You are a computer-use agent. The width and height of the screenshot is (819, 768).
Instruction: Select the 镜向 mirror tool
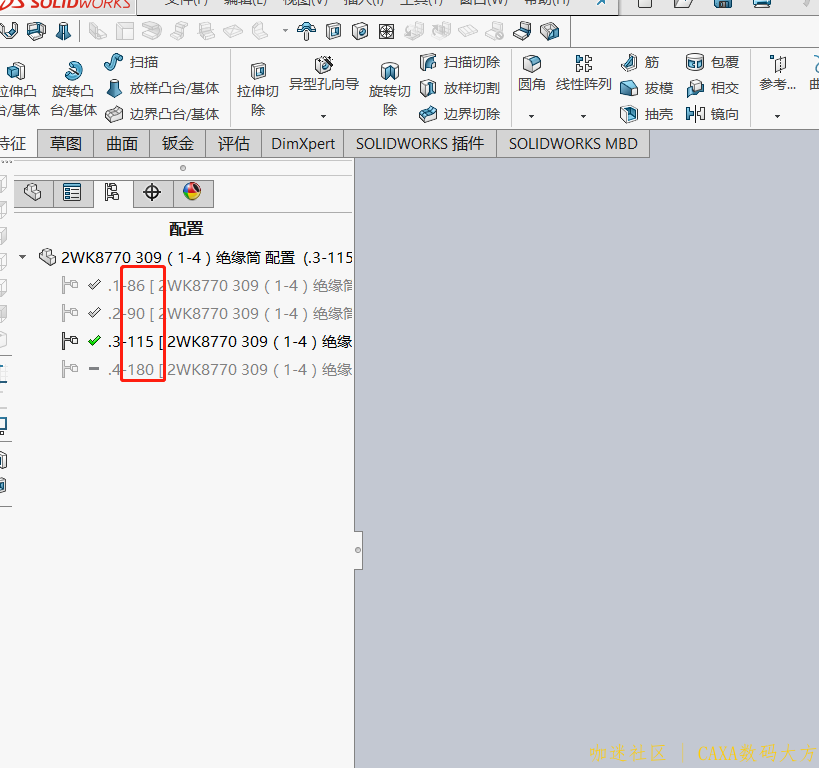712,114
